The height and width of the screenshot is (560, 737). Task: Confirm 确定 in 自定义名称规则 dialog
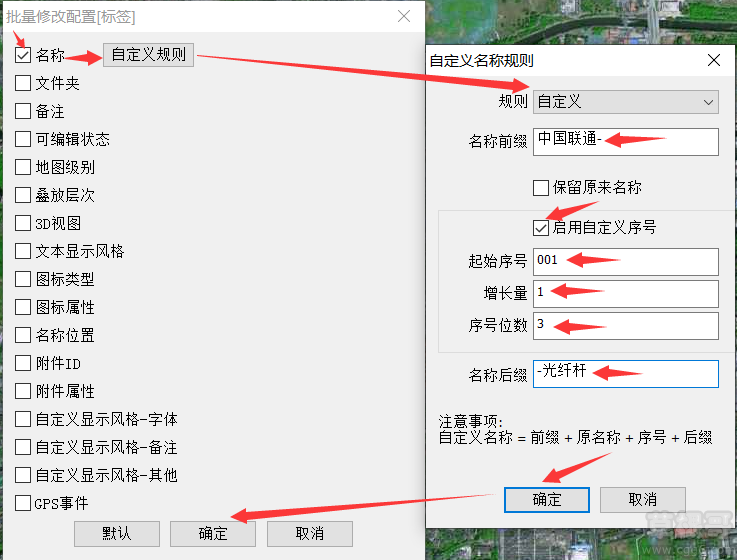pos(547,499)
